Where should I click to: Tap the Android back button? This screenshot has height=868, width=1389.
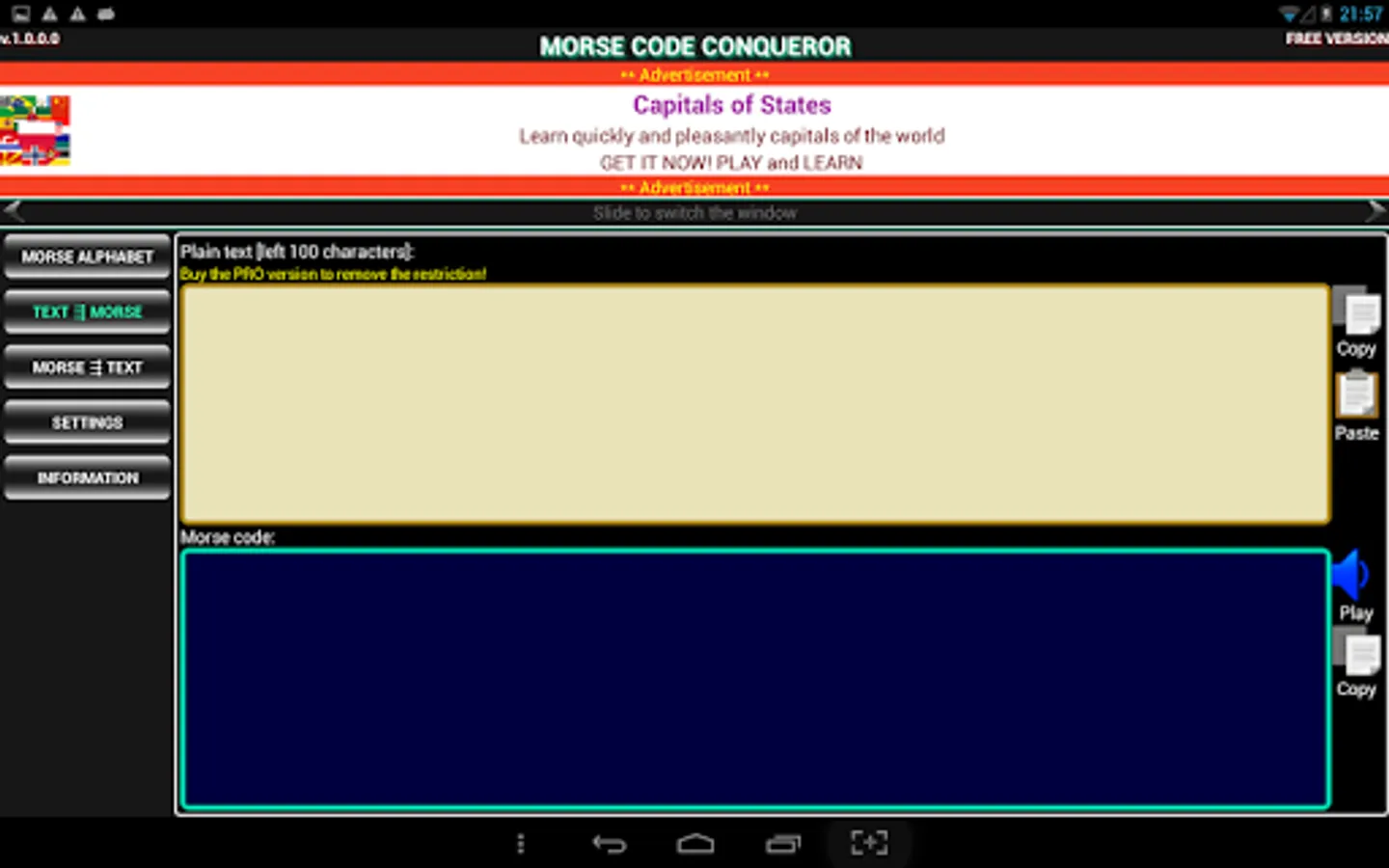tap(609, 844)
